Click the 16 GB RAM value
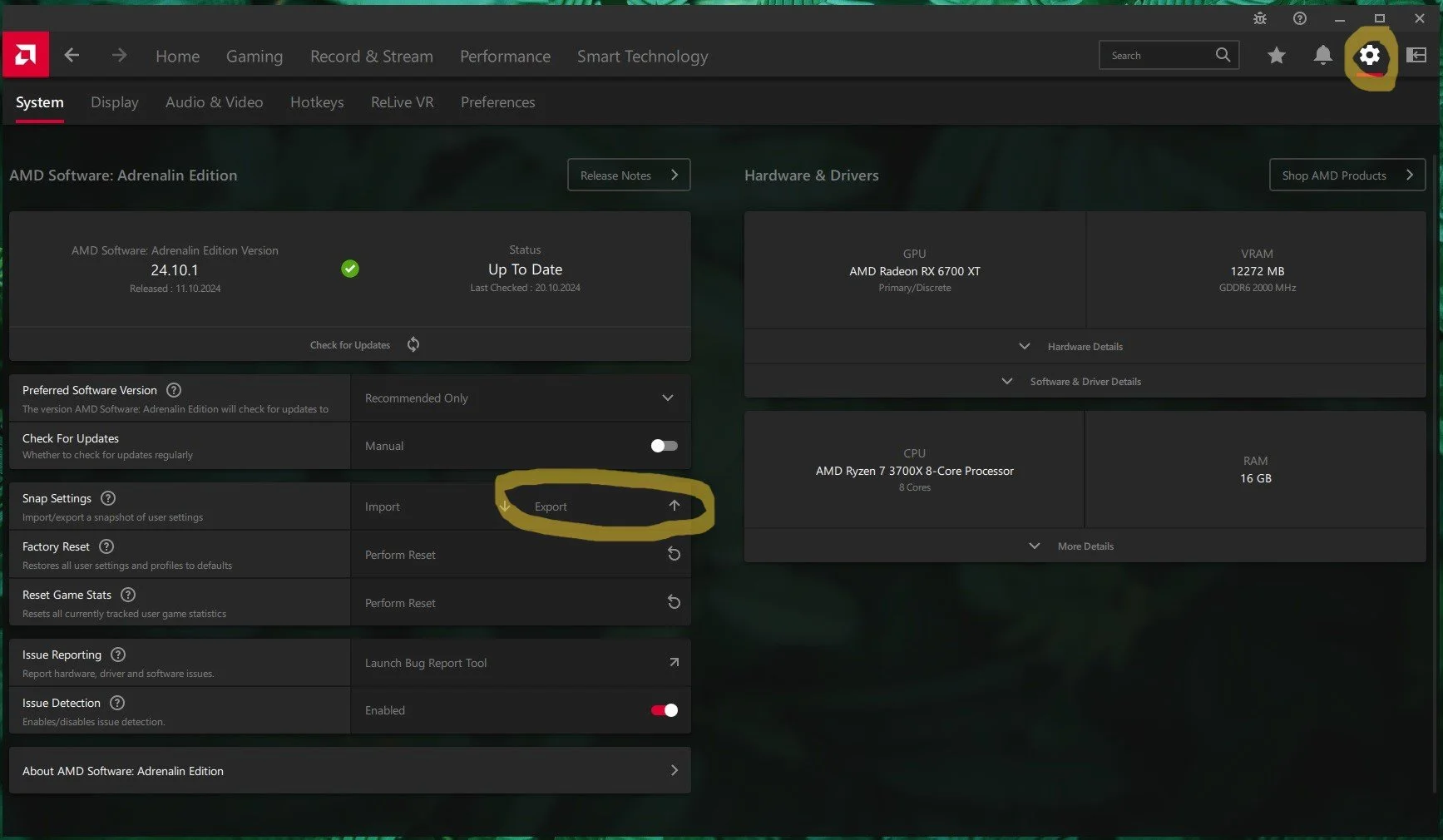 [x=1256, y=478]
